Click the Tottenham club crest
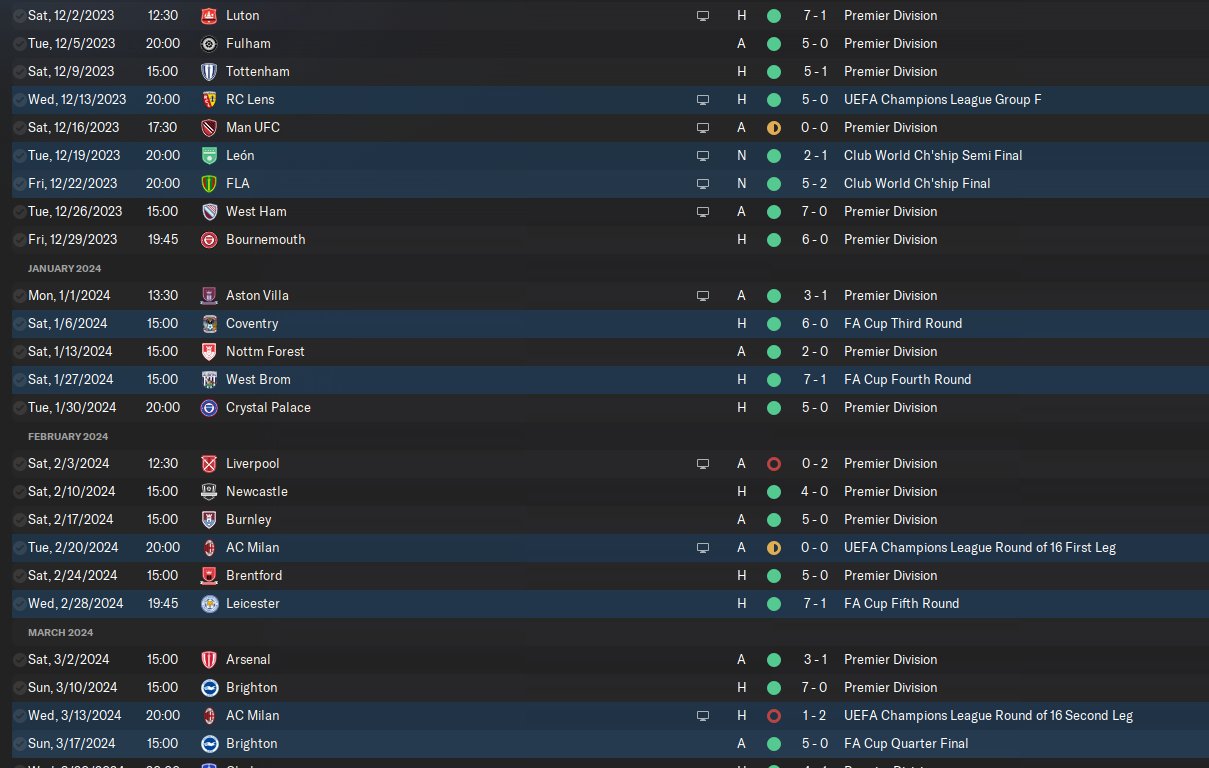The height and width of the screenshot is (768, 1209). (x=209, y=72)
